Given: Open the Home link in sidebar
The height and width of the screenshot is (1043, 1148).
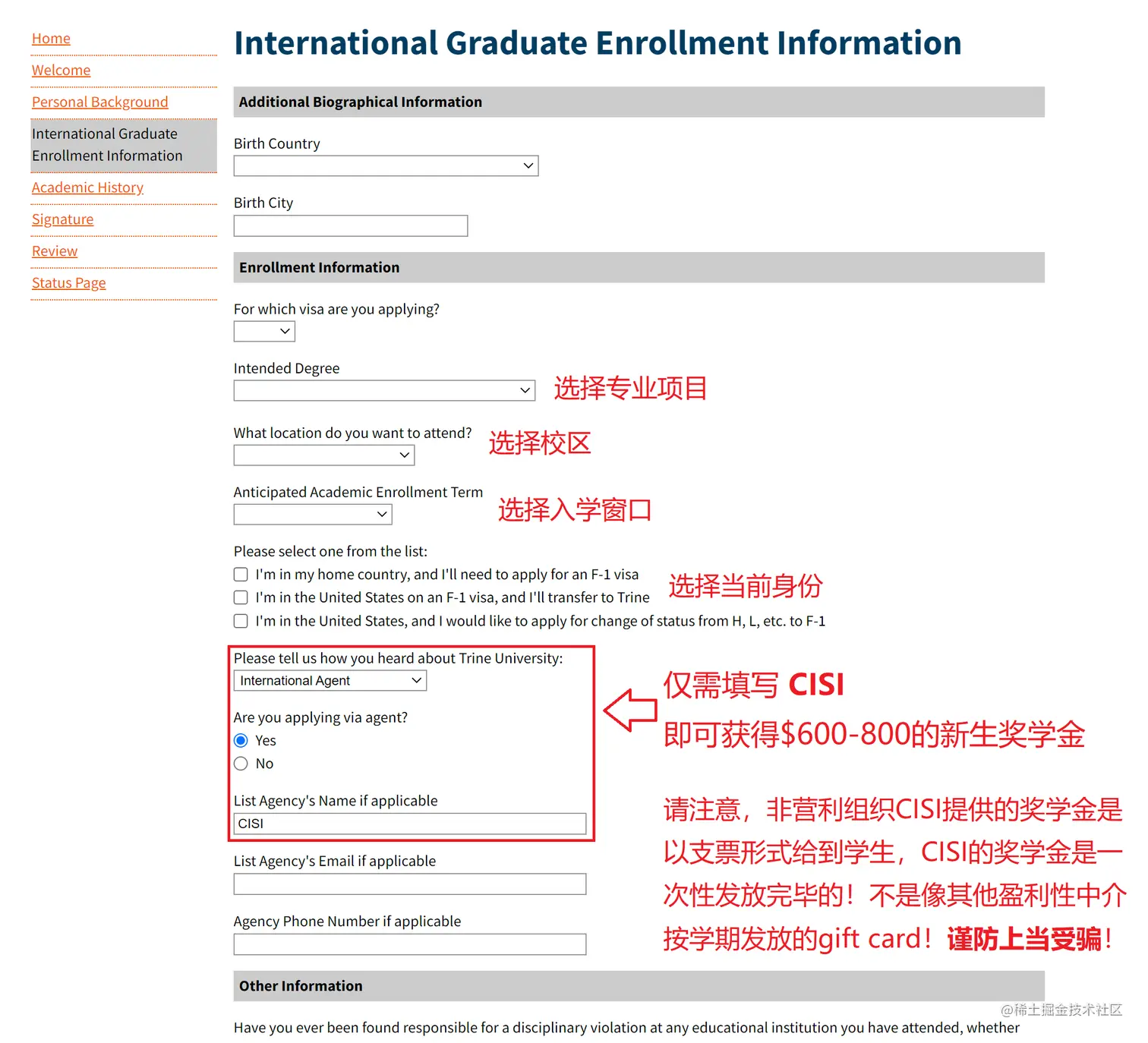Looking at the screenshot, I should (x=51, y=39).
